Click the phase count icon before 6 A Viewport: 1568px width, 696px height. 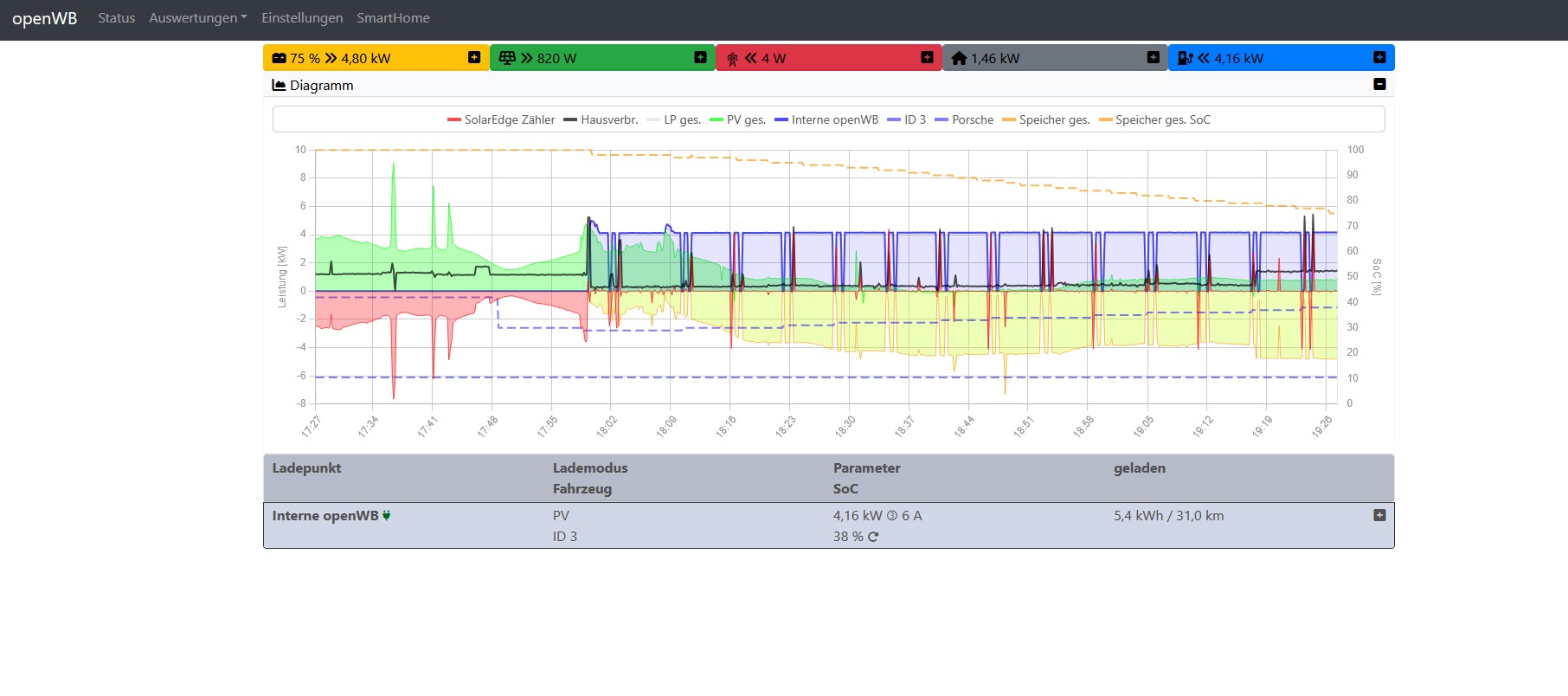pos(892,516)
